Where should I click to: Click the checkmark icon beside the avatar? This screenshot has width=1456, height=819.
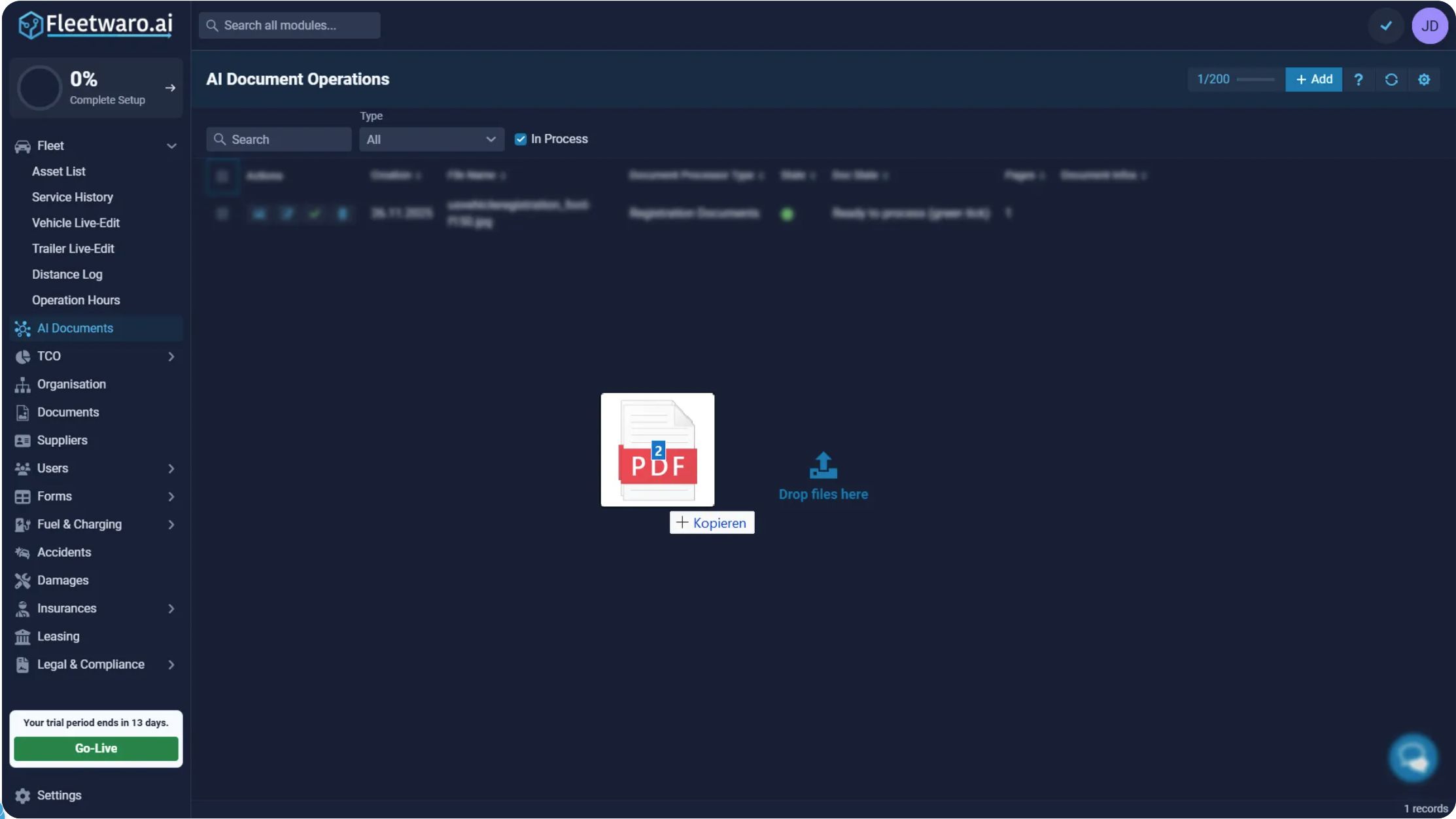(x=1386, y=26)
